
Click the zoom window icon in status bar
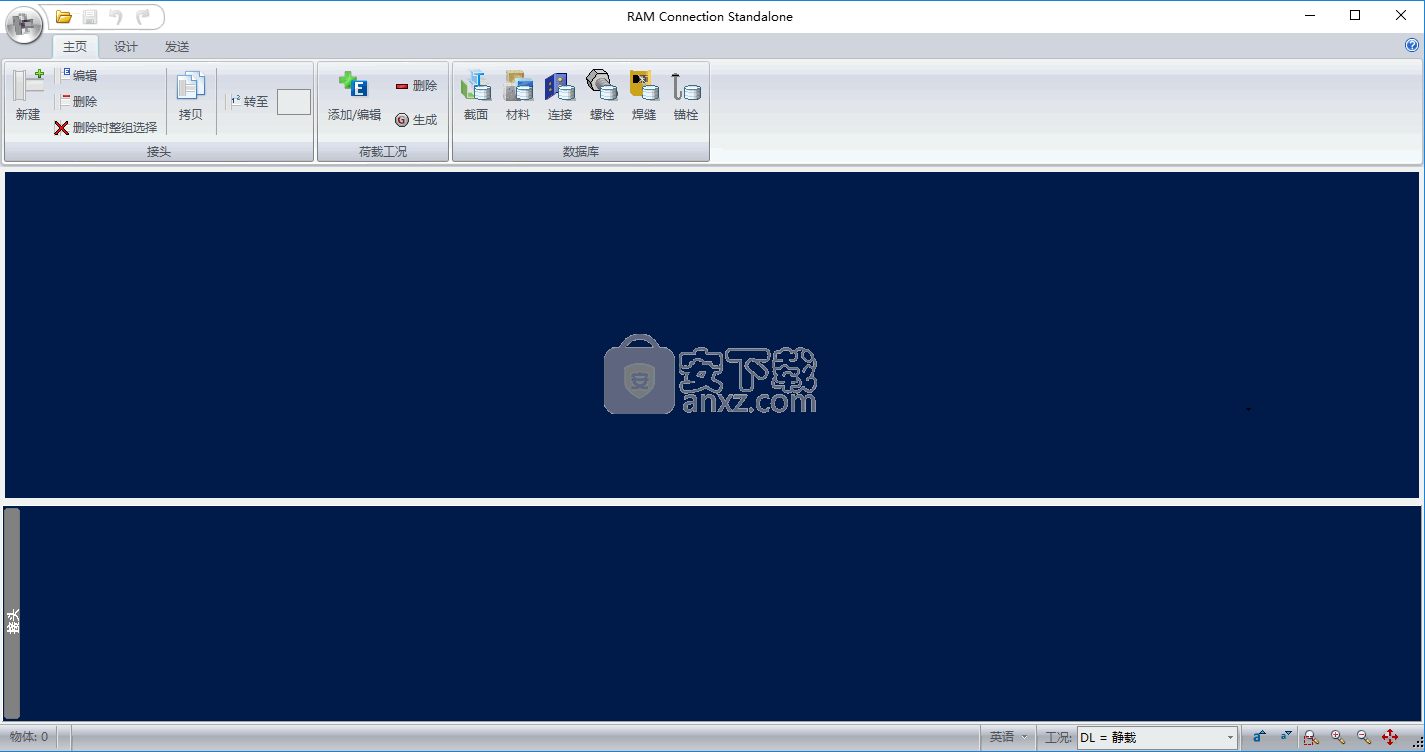(1311, 738)
